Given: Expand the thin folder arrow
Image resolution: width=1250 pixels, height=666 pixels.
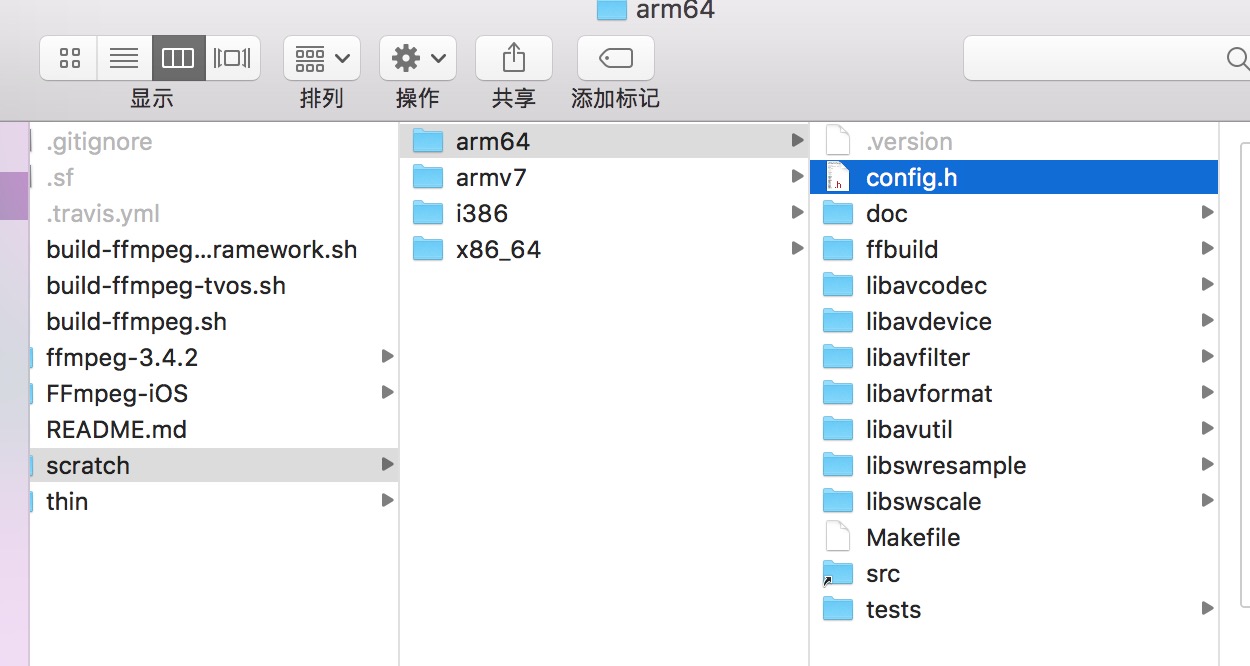Looking at the screenshot, I should (387, 501).
